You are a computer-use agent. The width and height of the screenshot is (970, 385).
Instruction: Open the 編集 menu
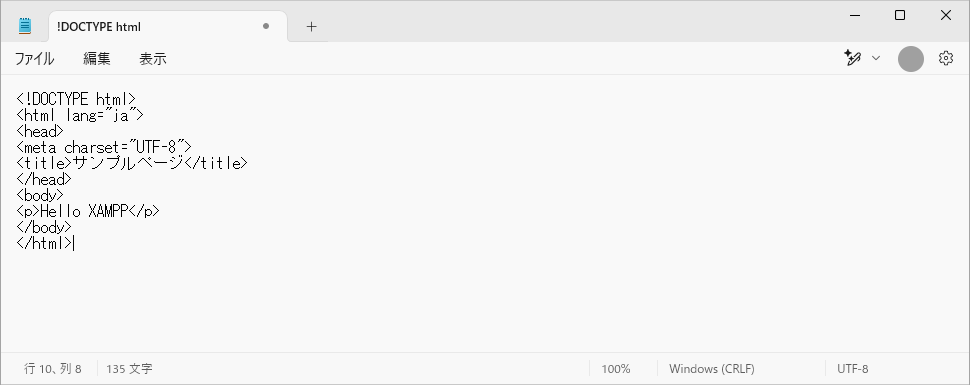click(97, 59)
